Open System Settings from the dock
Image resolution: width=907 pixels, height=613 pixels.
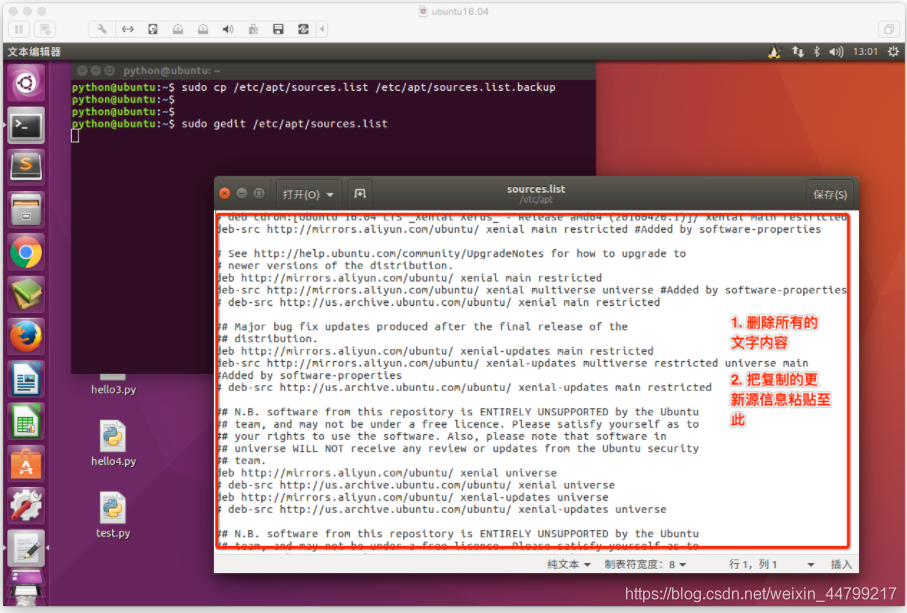pos(26,505)
